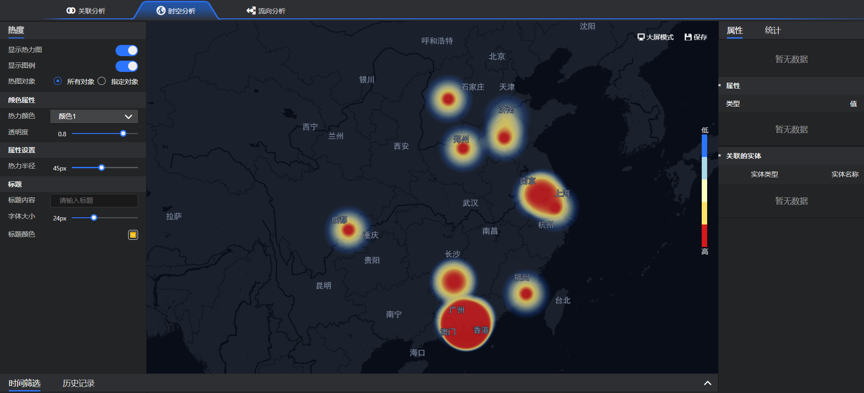
Task: Toggle the 显示图例 switch
Action: (127, 66)
